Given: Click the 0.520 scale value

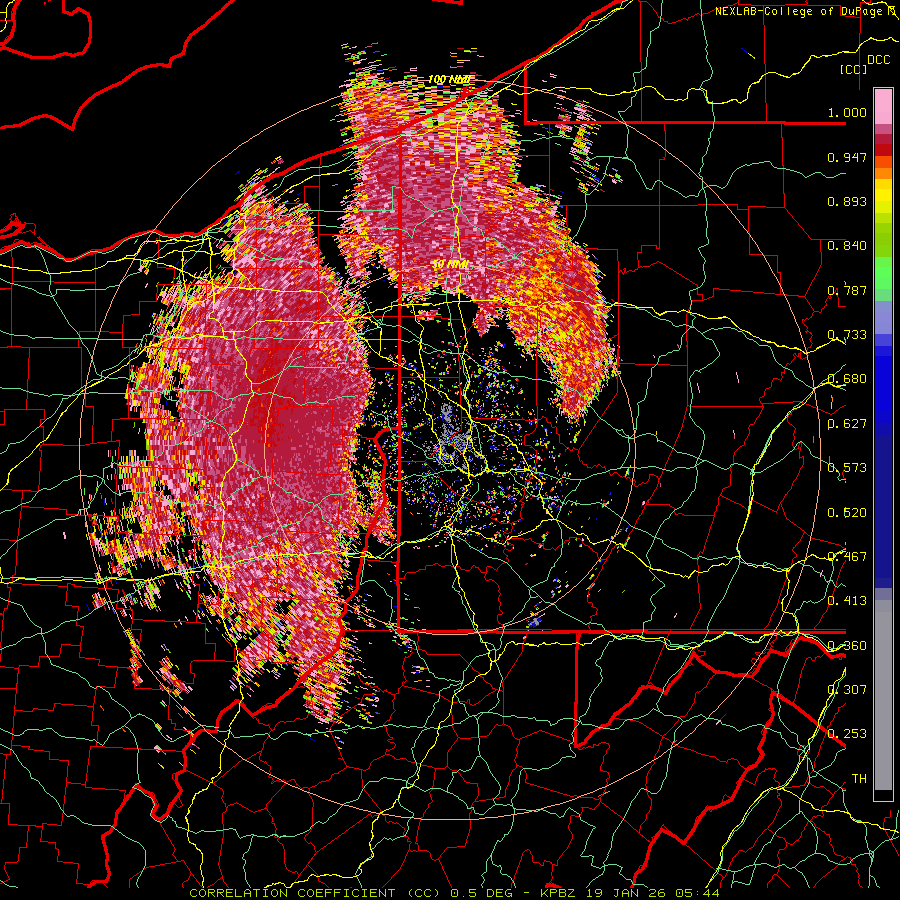Looking at the screenshot, I should click(847, 513).
